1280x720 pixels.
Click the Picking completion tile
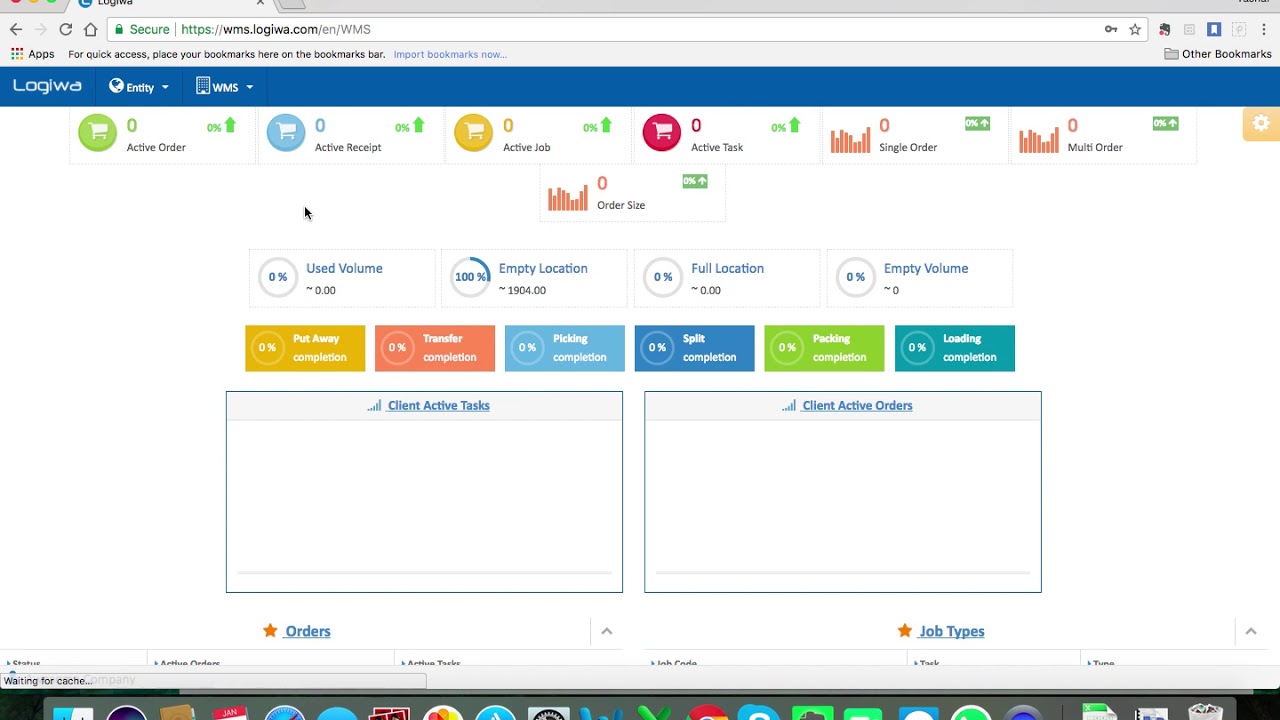tap(565, 348)
